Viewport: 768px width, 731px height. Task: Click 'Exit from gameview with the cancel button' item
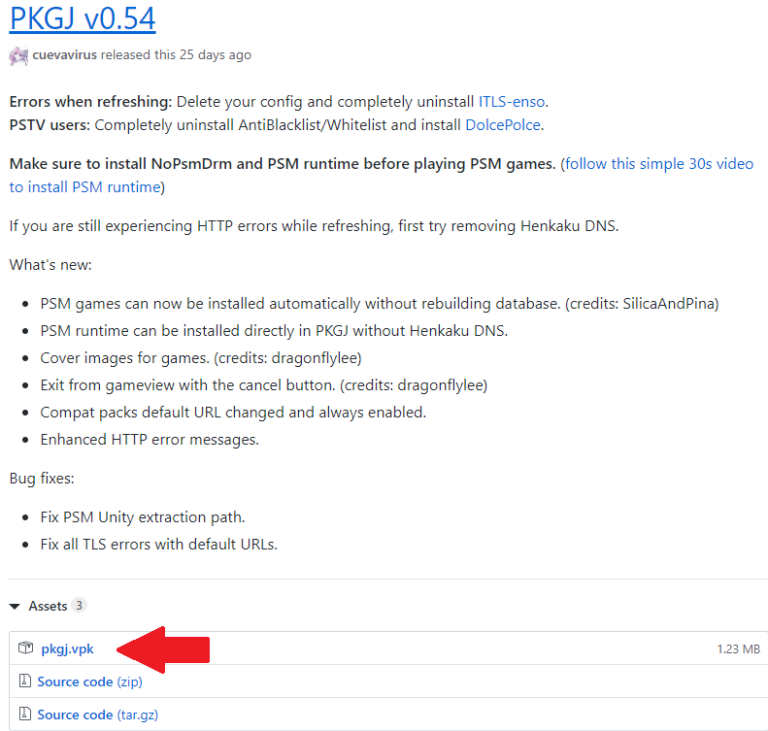(264, 386)
